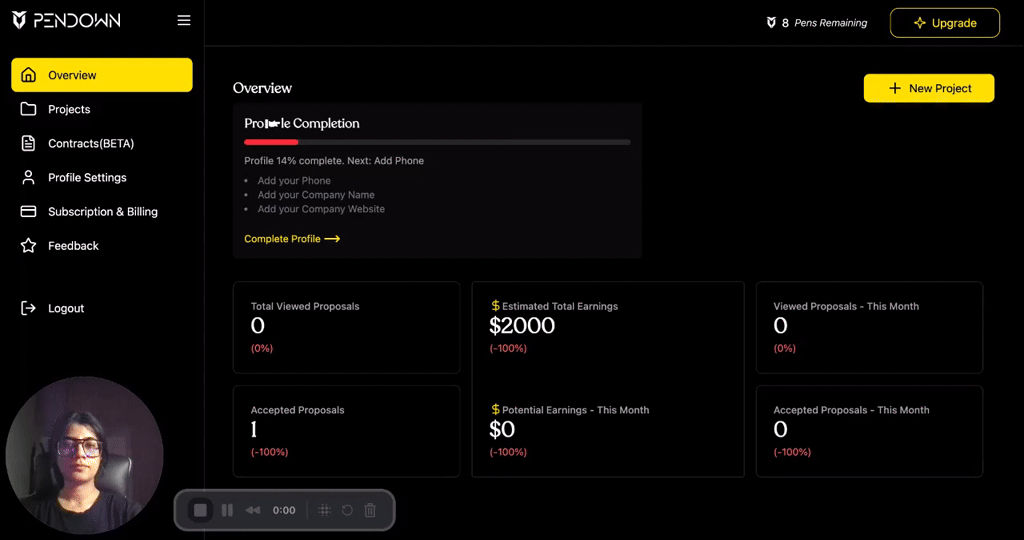Stop the screen recording
This screenshot has height=540, width=1024.
(x=200, y=510)
